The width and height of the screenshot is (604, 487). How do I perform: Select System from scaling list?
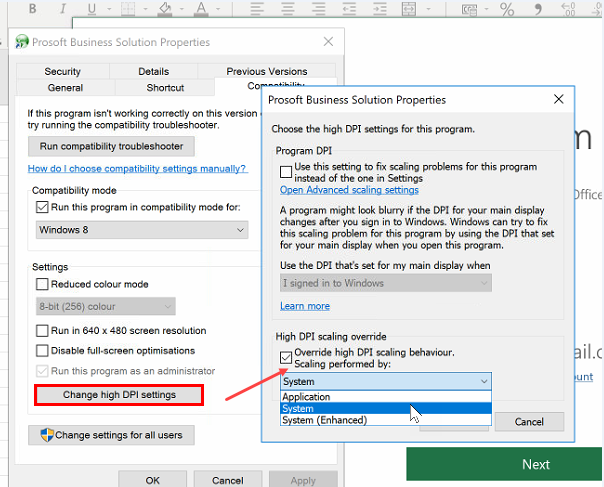click(386, 408)
